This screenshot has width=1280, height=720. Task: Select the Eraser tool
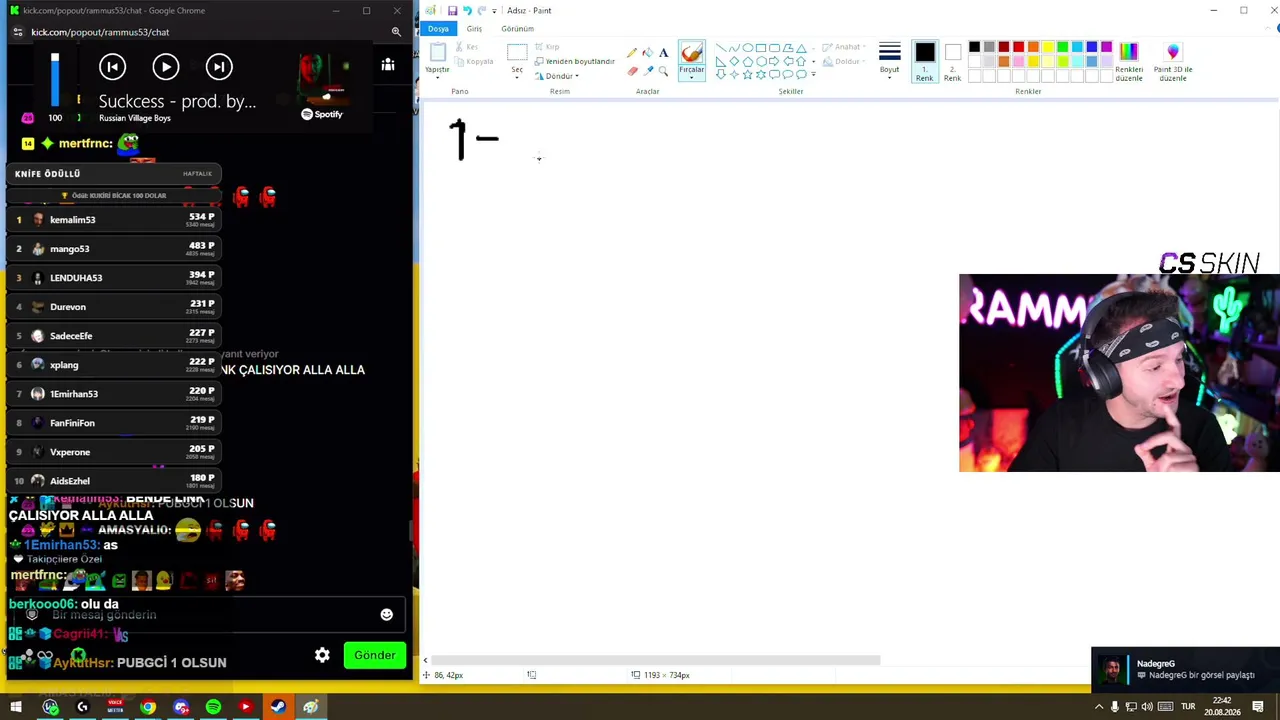click(632, 71)
